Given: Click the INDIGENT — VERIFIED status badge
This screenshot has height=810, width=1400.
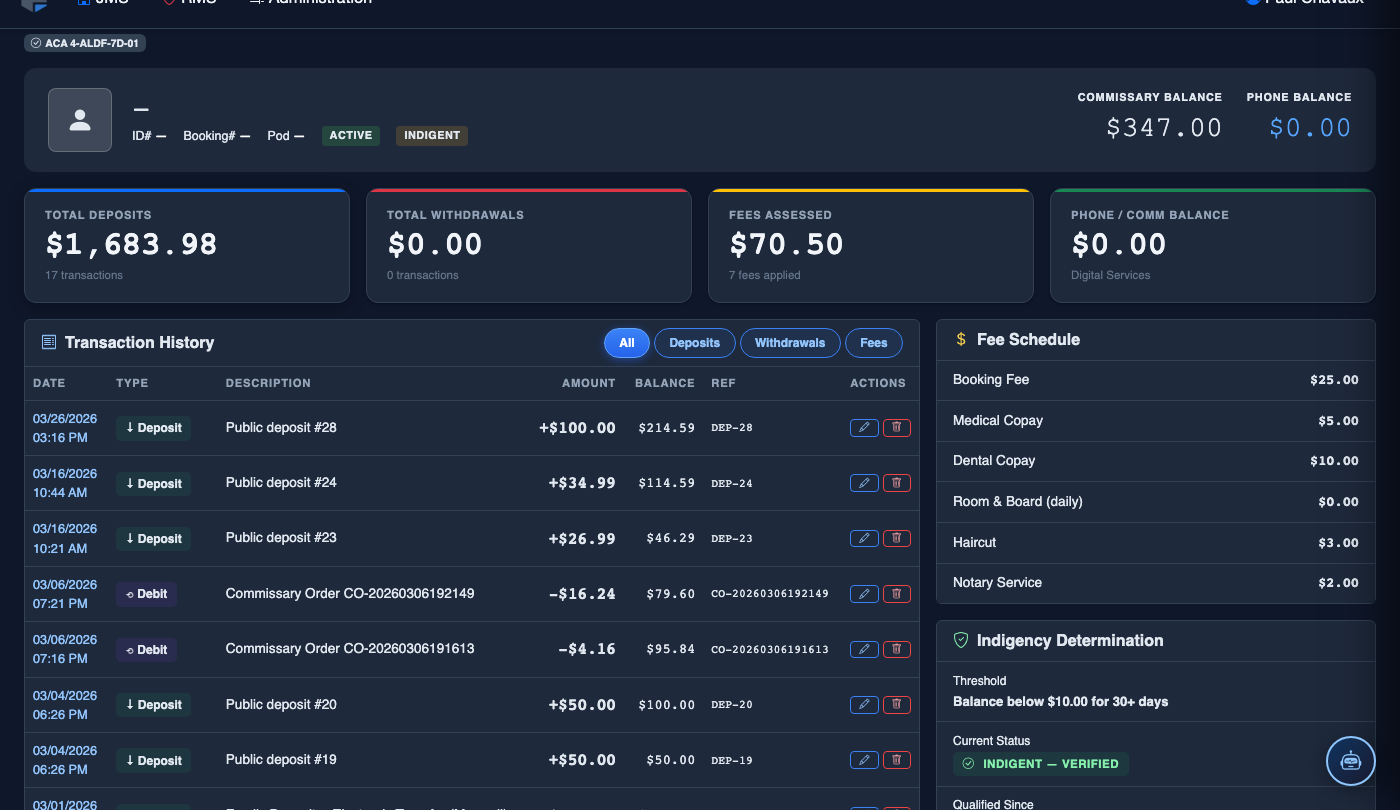Looking at the screenshot, I should point(1041,764).
